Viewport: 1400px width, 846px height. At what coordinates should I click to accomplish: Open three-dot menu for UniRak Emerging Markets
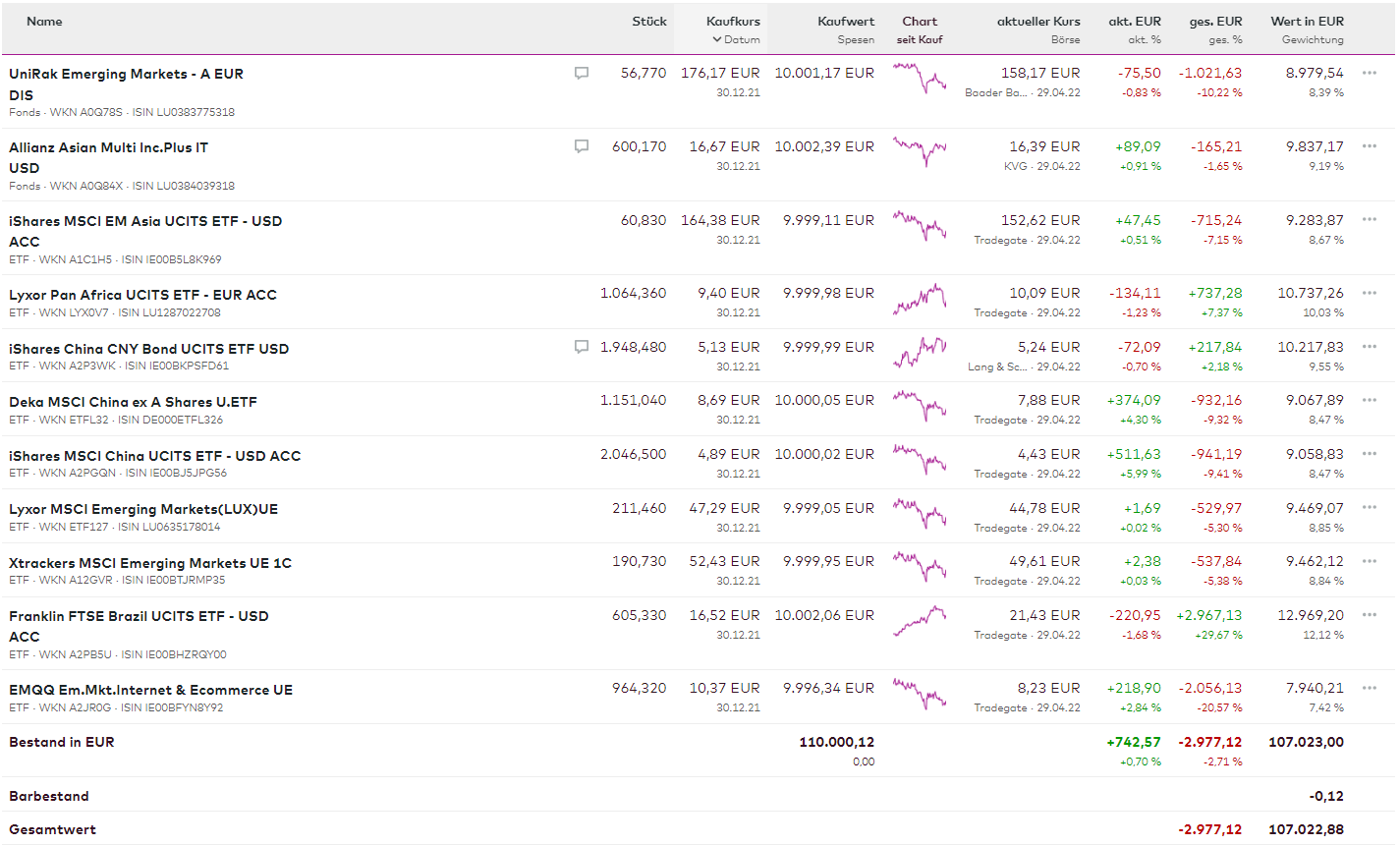pyautogui.click(x=1370, y=73)
